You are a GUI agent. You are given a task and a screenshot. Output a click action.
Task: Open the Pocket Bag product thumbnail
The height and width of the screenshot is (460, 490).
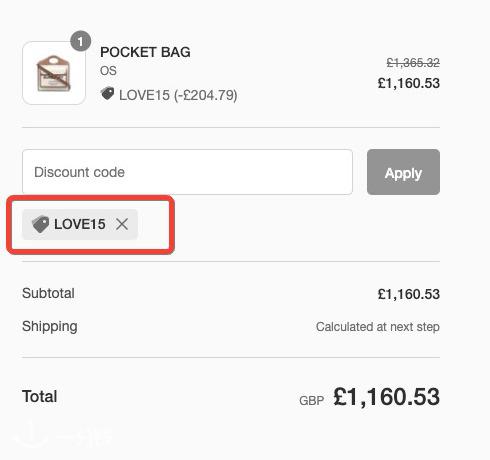(54, 73)
